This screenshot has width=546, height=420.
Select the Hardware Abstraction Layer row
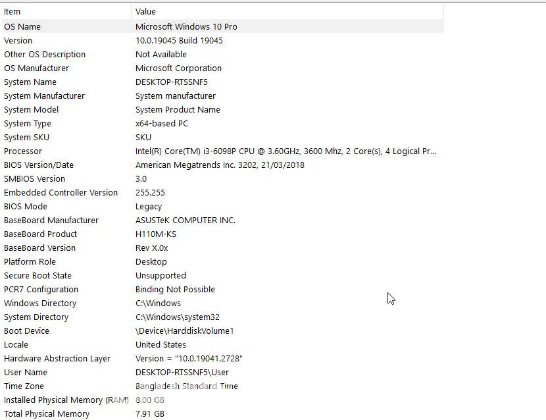point(57,359)
